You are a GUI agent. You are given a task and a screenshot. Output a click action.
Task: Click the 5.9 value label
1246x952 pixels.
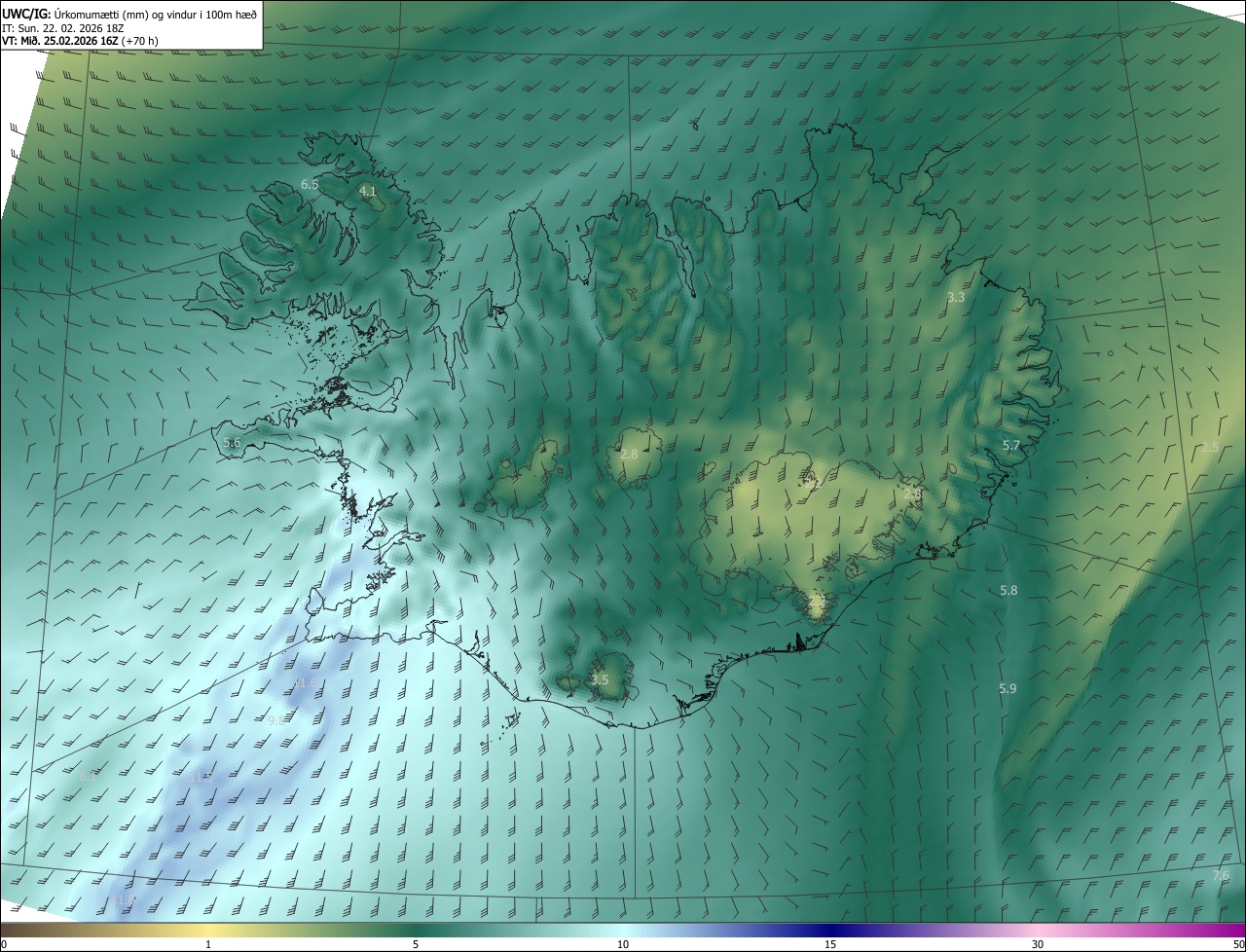click(1008, 688)
